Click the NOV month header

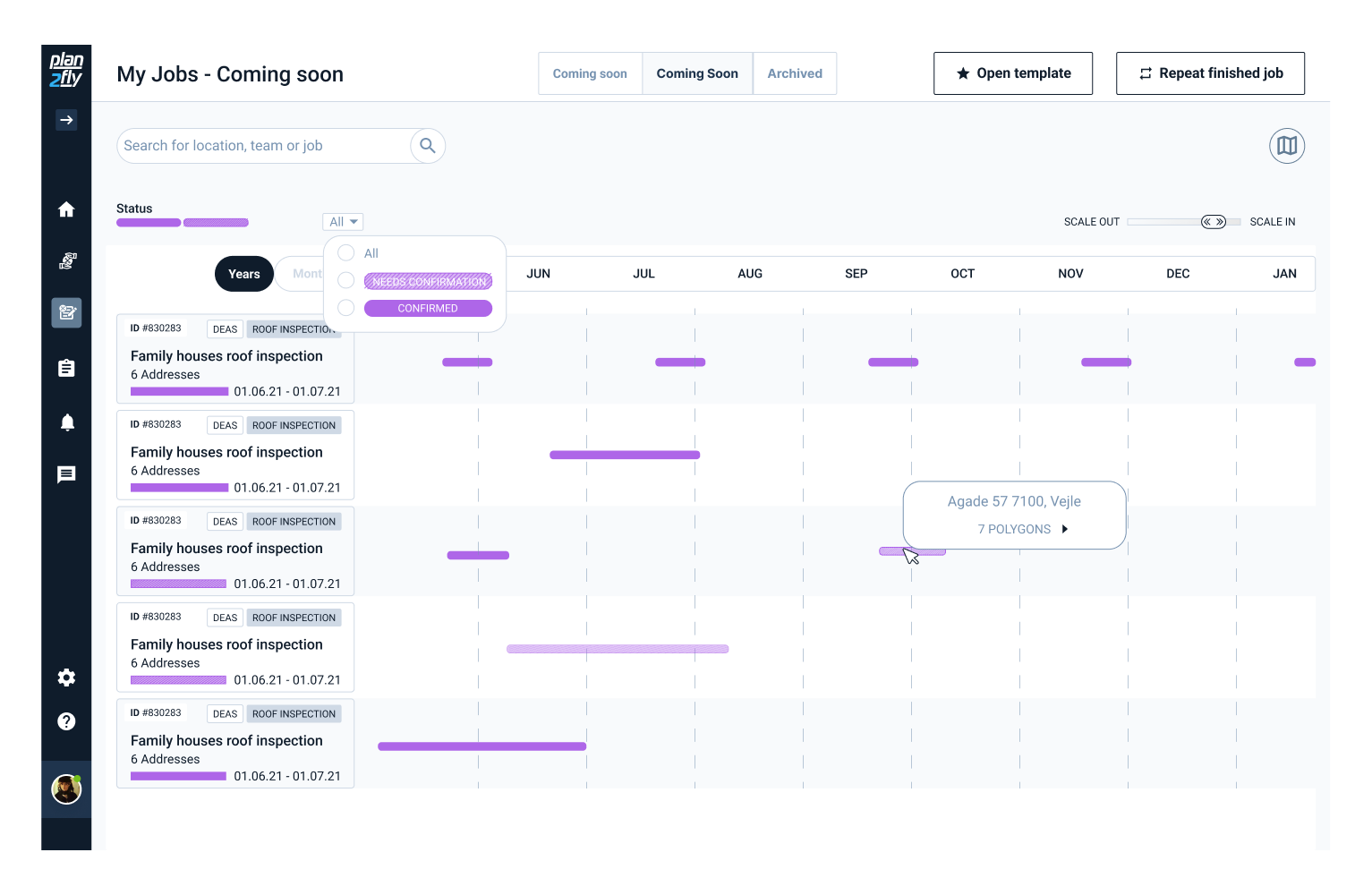coord(1070,274)
